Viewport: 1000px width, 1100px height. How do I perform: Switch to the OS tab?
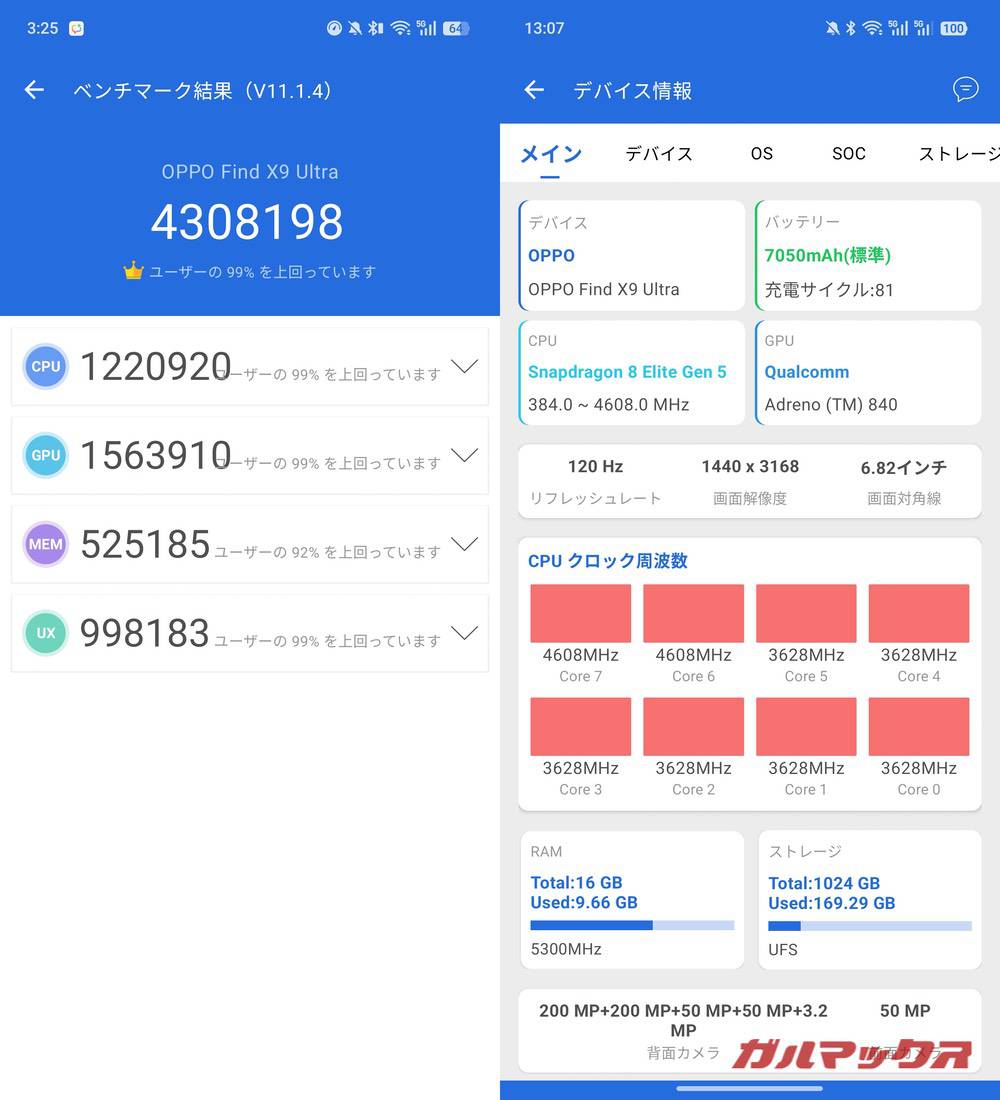pos(761,154)
